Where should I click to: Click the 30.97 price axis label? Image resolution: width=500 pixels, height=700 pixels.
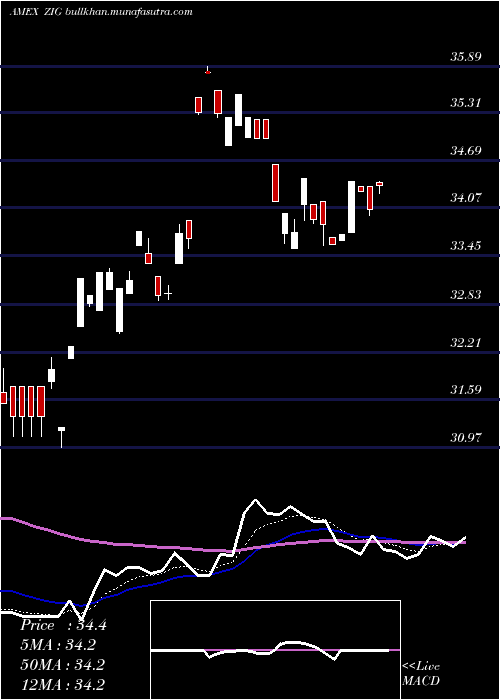465,438
